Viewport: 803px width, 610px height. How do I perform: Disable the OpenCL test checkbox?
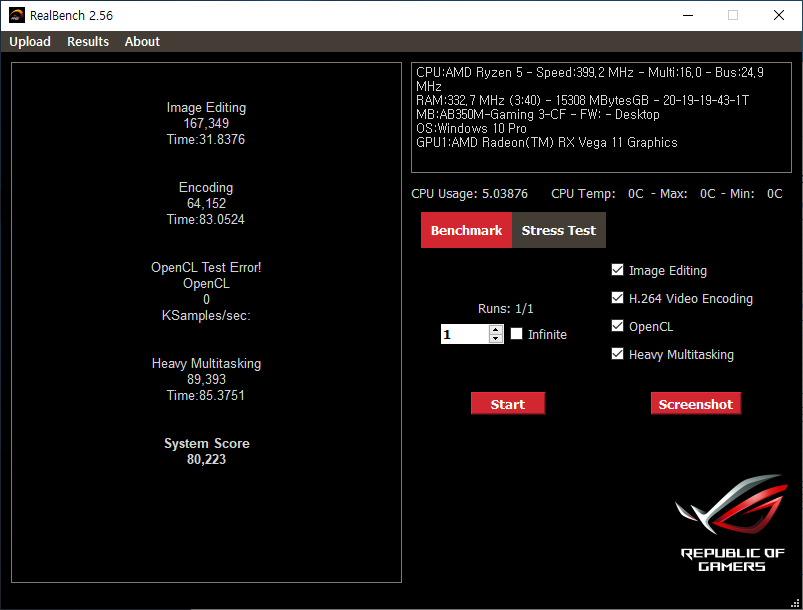pos(618,326)
